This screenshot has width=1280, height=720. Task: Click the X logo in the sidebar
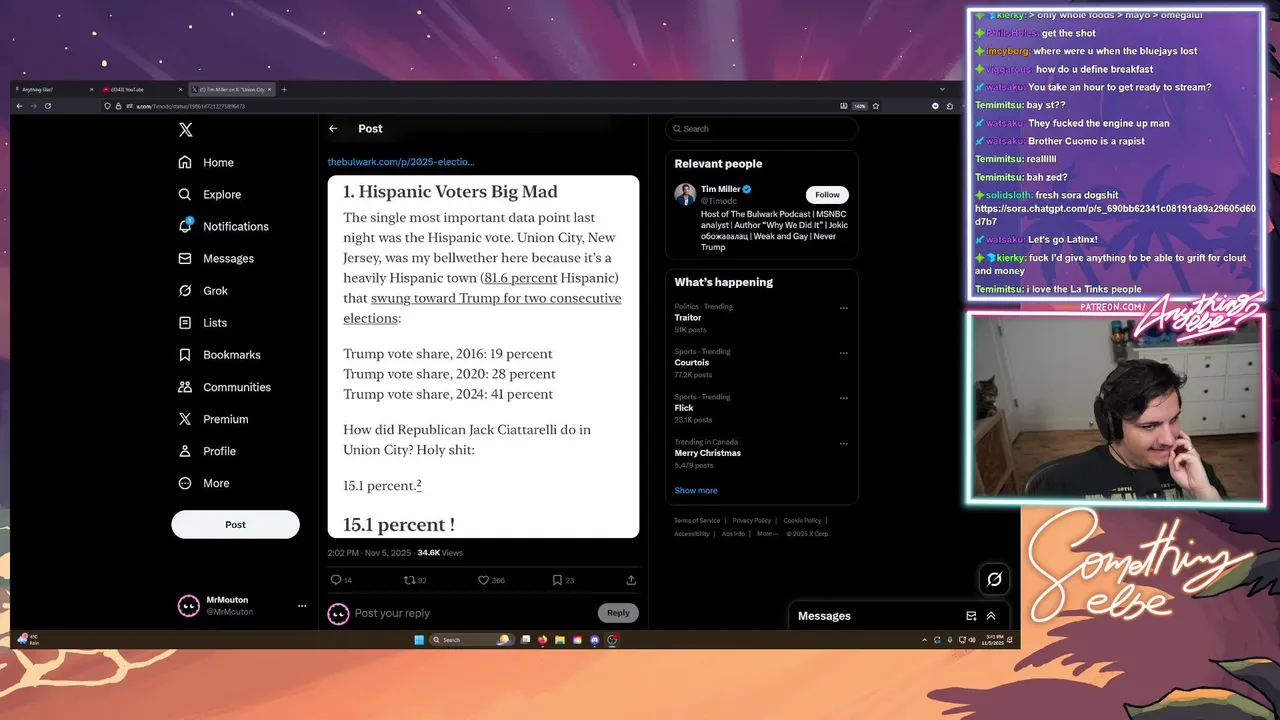tap(185, 130)
